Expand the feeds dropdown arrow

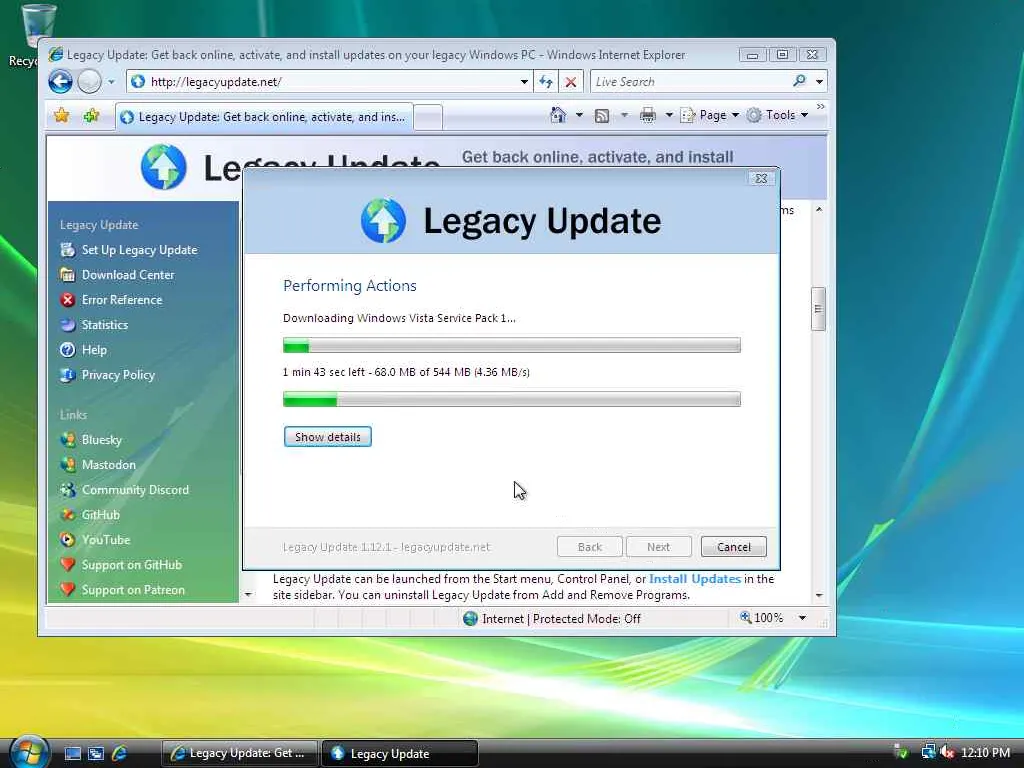pos(624,116)
